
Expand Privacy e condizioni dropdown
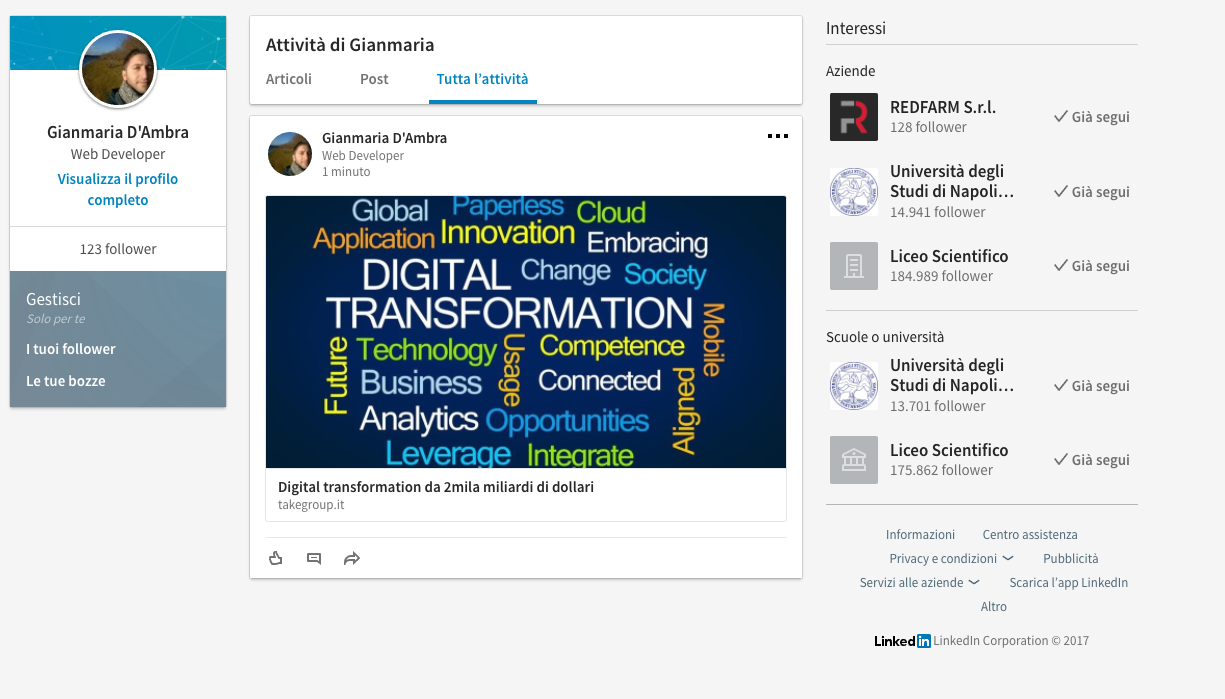951,559
